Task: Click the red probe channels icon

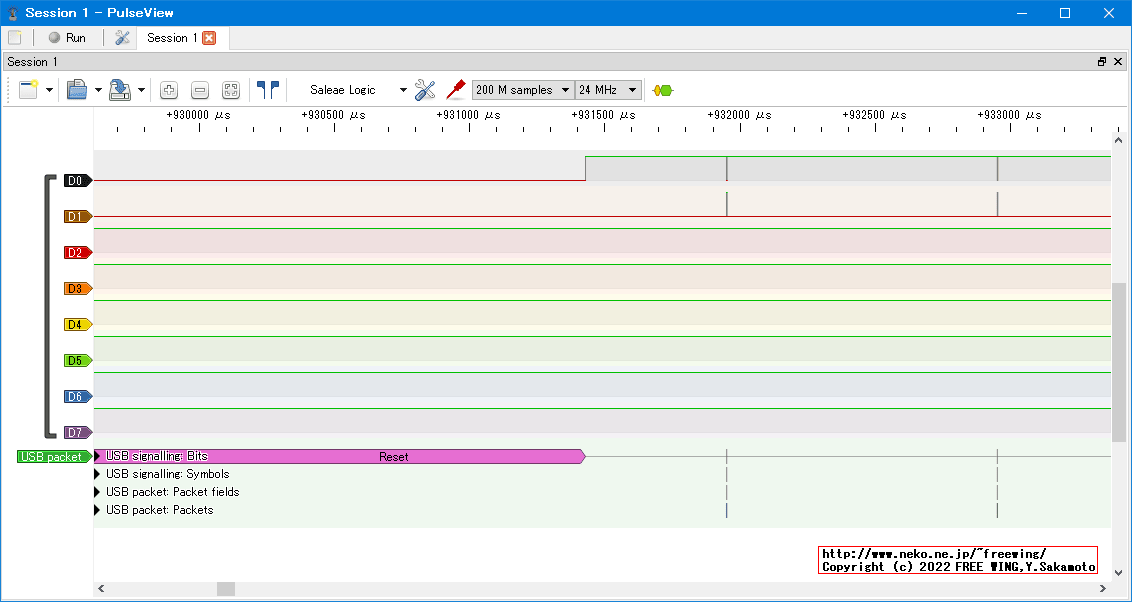Action: tap(456, 90)
